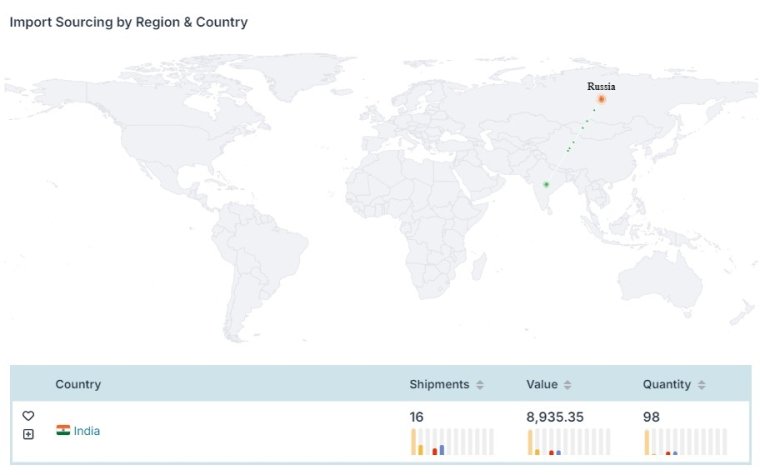Click the Shipments column header text

point(439,384)
